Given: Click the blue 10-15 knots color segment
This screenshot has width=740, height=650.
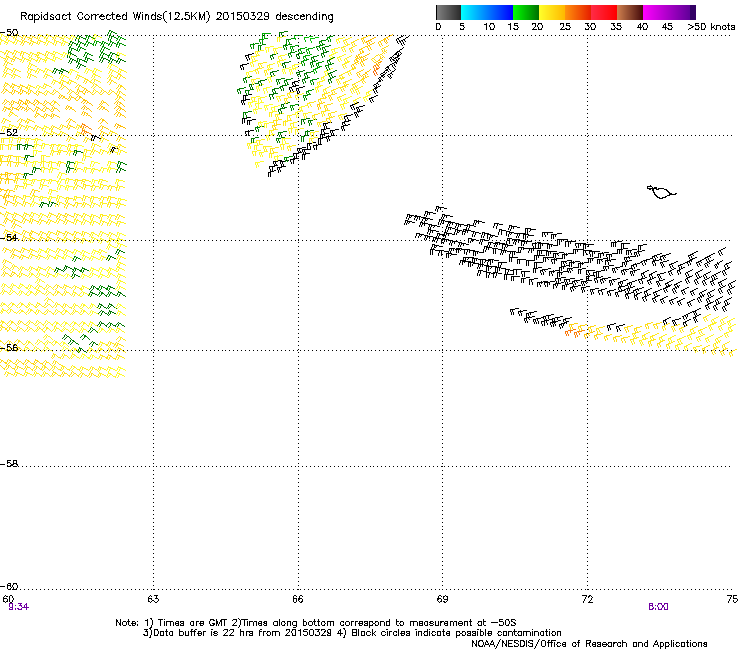Looking at the screenshot, I should [500, 12].
